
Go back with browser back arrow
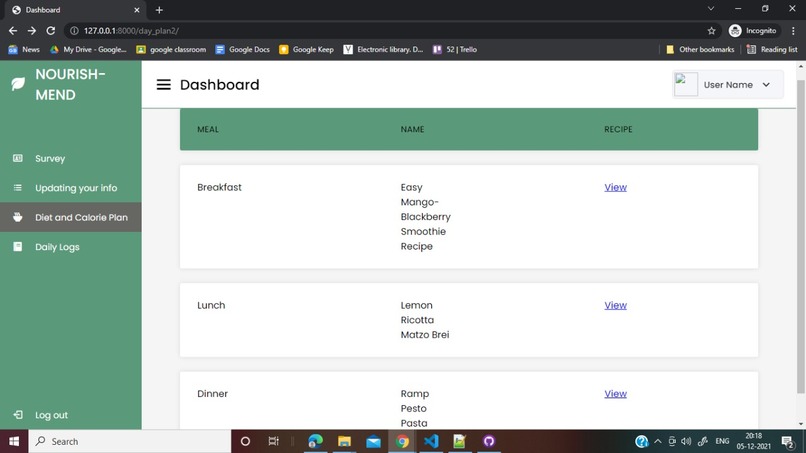click(x=13, y=31)
